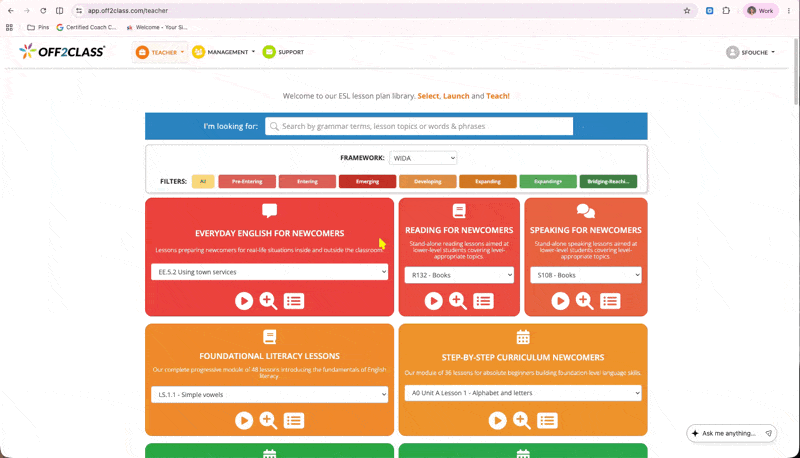The width and height of the screenshot is (800, 458).
Task: Send the Ask me anything message
Action: coord(768,433)
